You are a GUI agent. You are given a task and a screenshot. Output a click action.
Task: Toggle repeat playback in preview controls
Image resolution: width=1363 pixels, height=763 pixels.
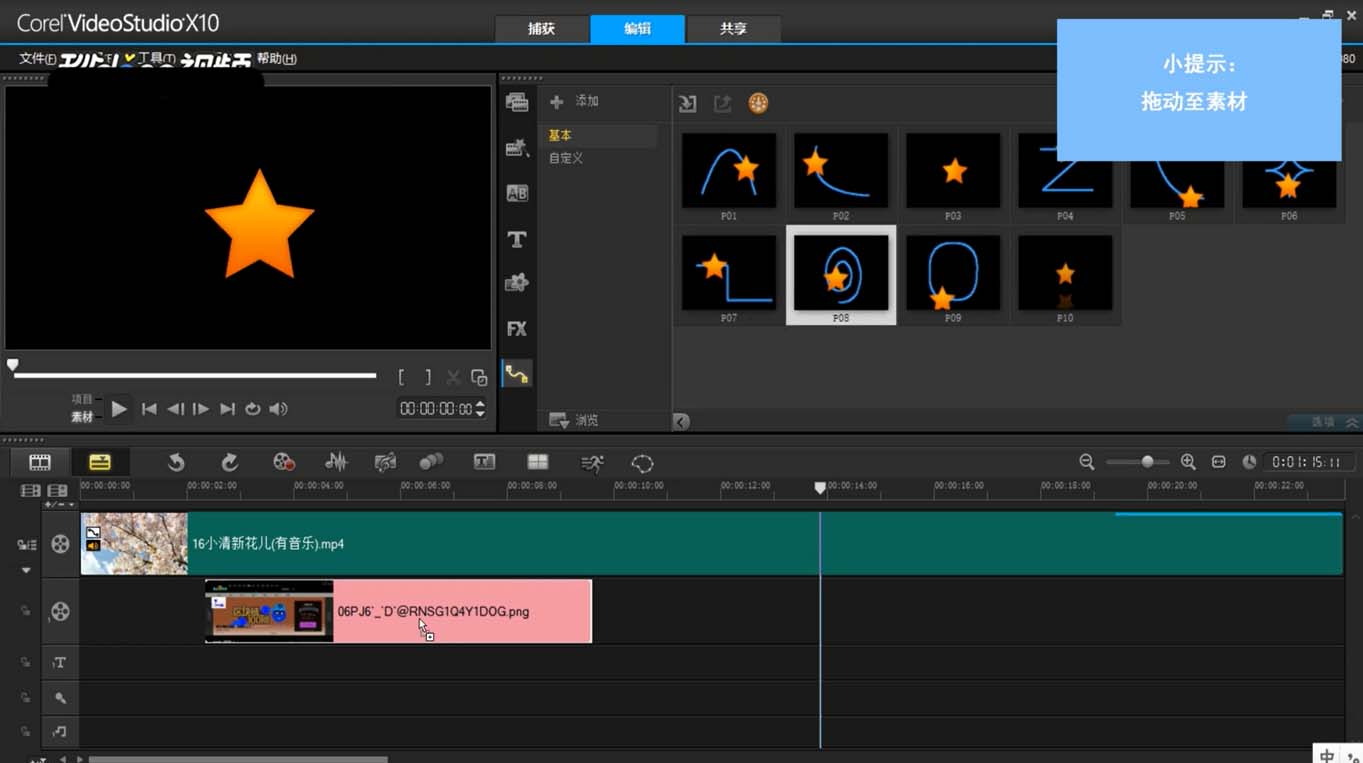point(253,409)
